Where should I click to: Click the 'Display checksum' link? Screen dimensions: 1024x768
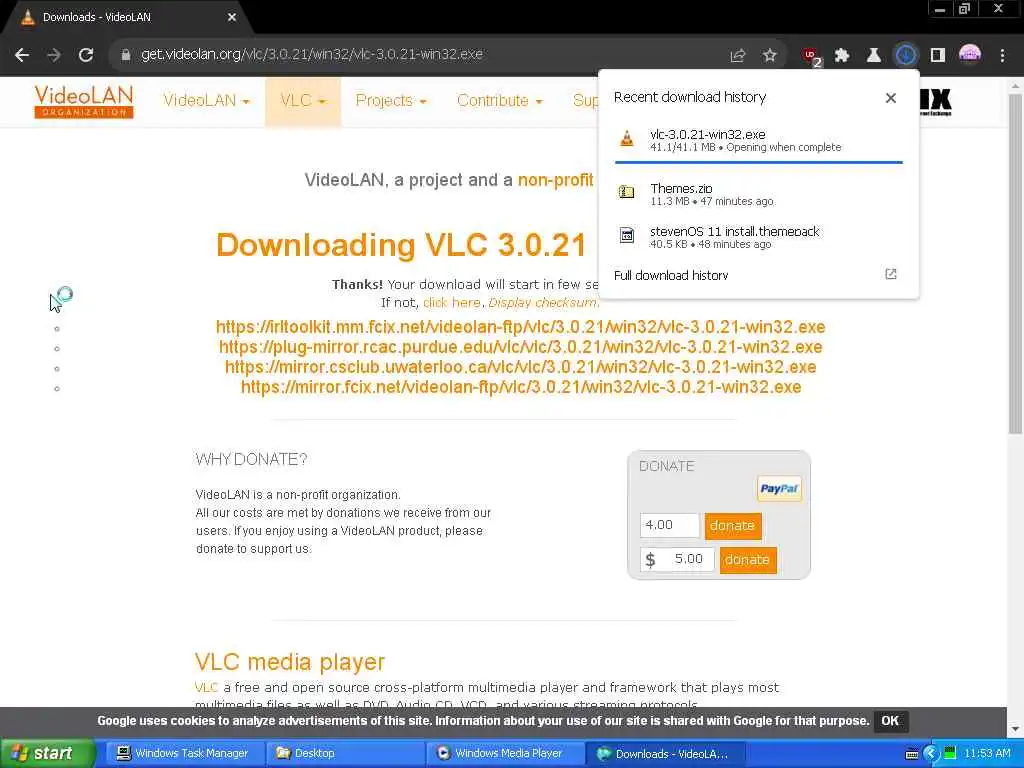(x=542, y=303)
